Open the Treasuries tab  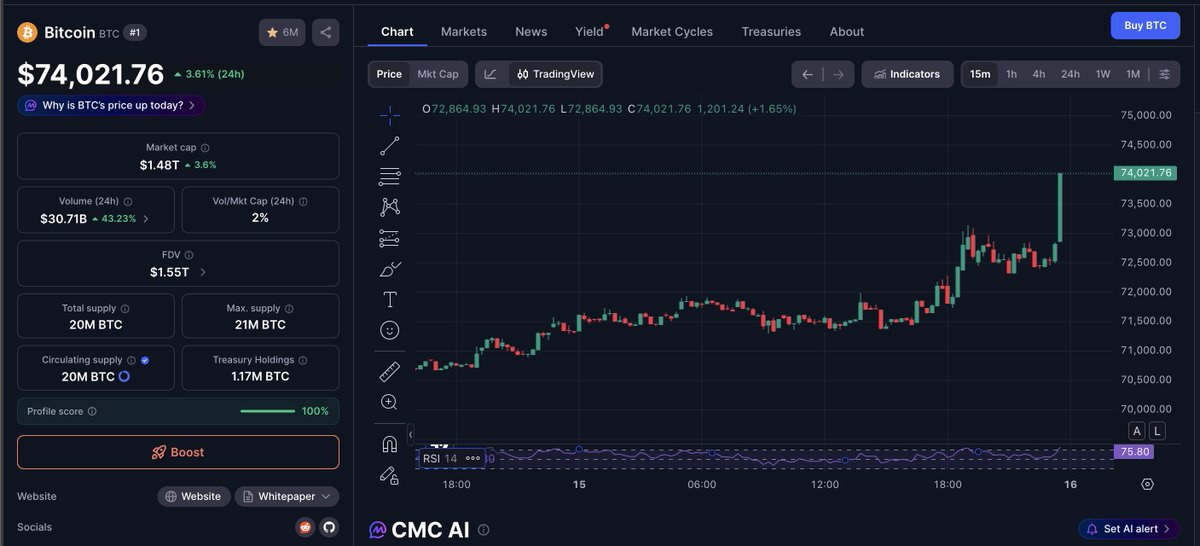click(771, 31)
